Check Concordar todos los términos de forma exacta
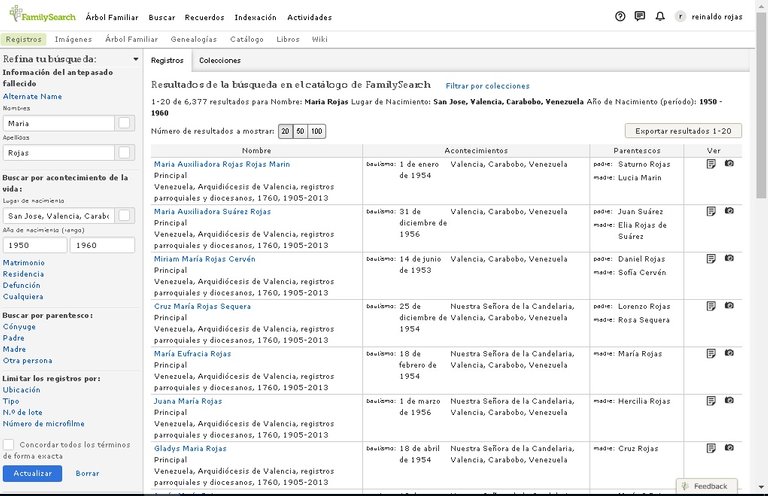 [x=8, y=445]
